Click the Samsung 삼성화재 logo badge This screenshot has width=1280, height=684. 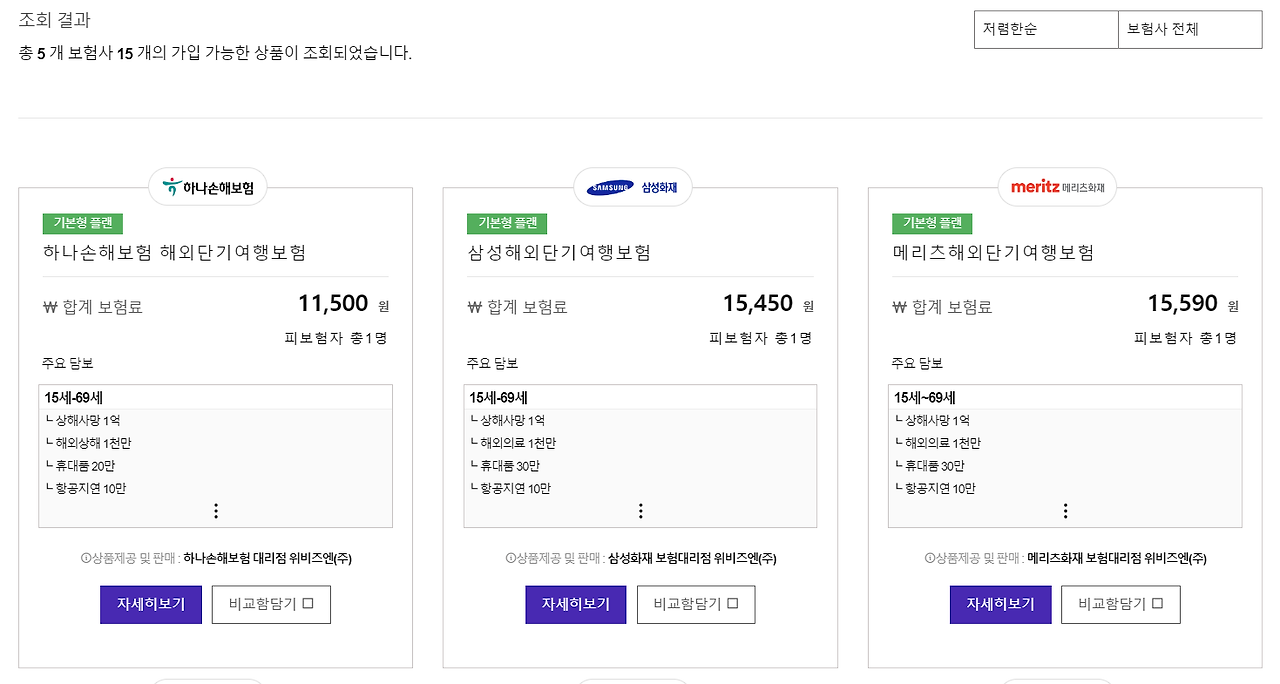pos(633,186)
